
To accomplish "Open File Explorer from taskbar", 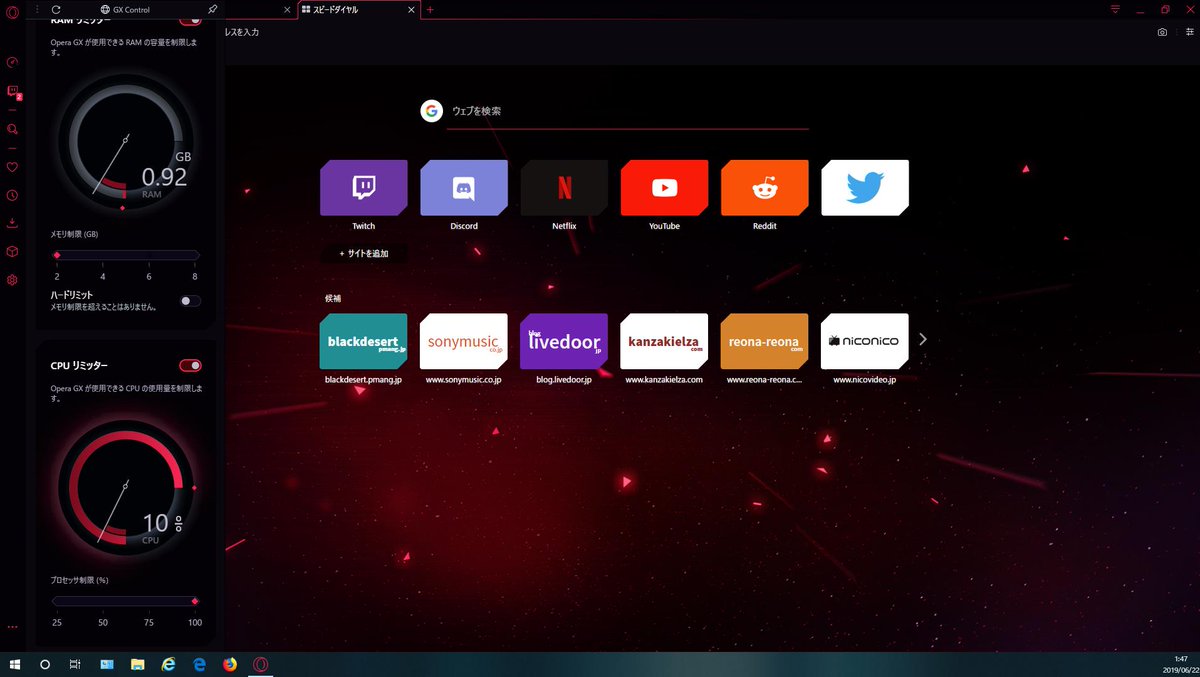I will [x=138, y=664].
